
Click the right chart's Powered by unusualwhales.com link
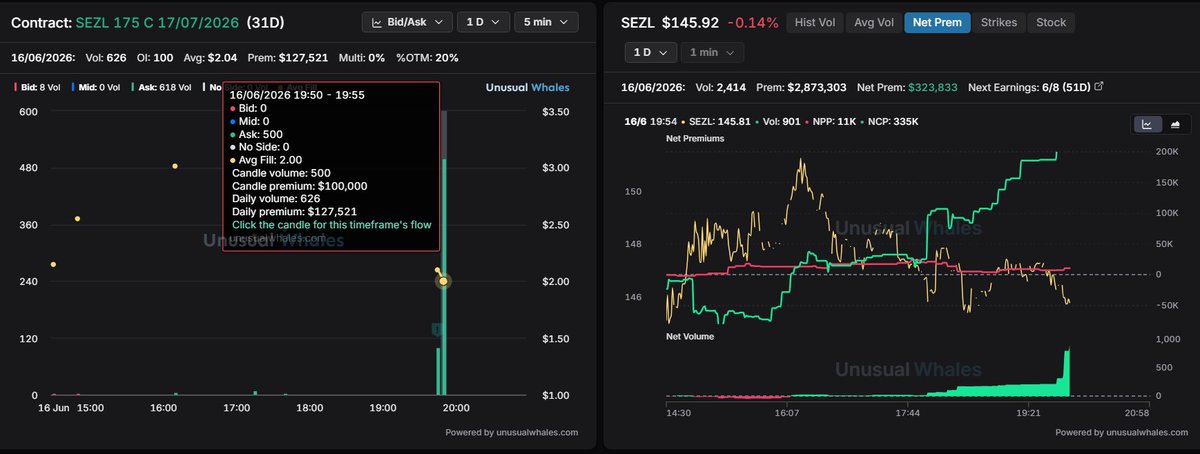[x=1121, y=432]
